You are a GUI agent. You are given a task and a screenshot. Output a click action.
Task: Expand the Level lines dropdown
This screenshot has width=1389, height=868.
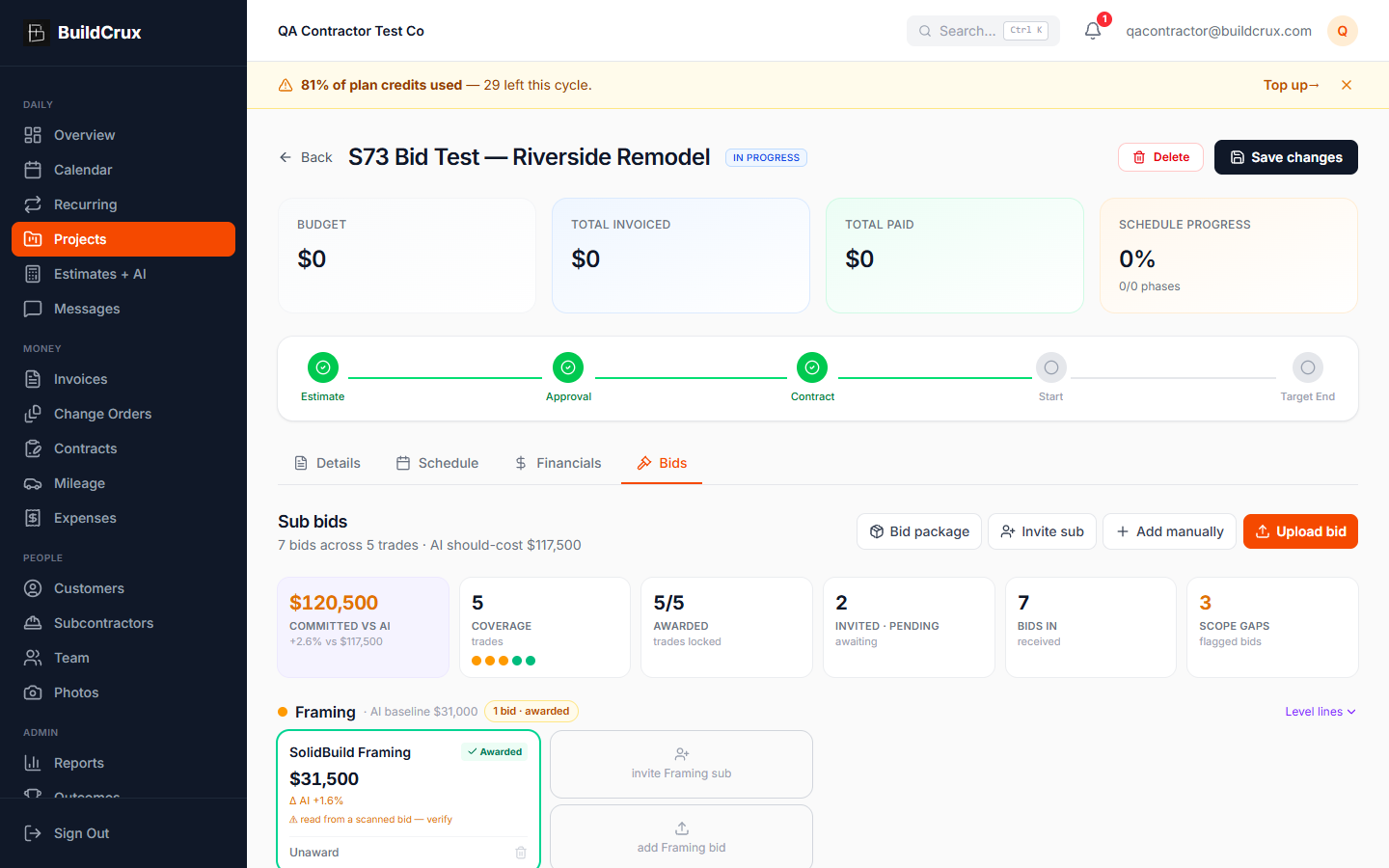[1321, 712]
